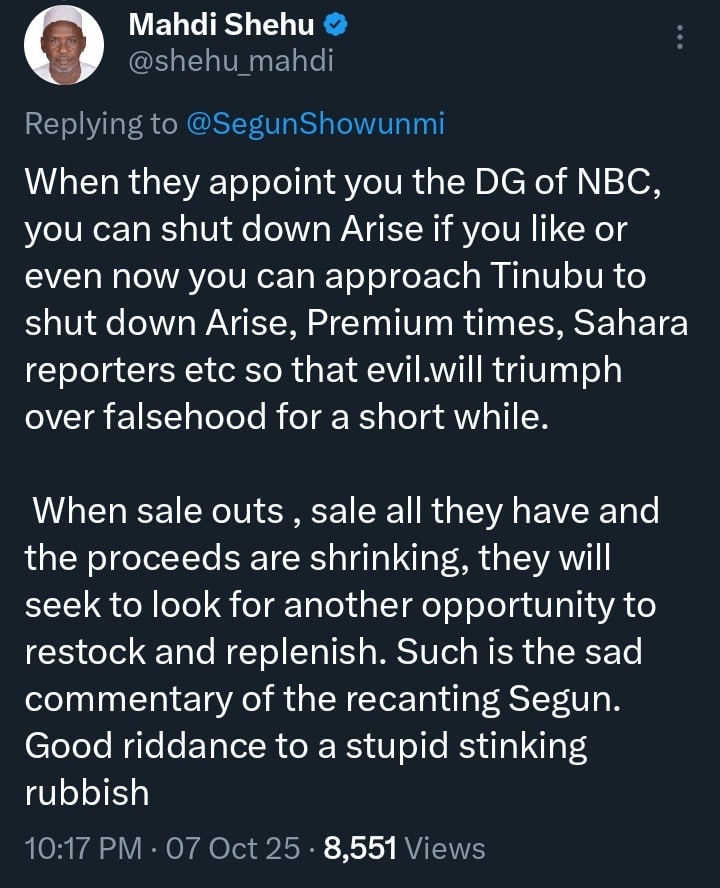This screenshot has width=720, height=888.
Task: Open Mahdi Shehu's profile picture
Action: 65,46
